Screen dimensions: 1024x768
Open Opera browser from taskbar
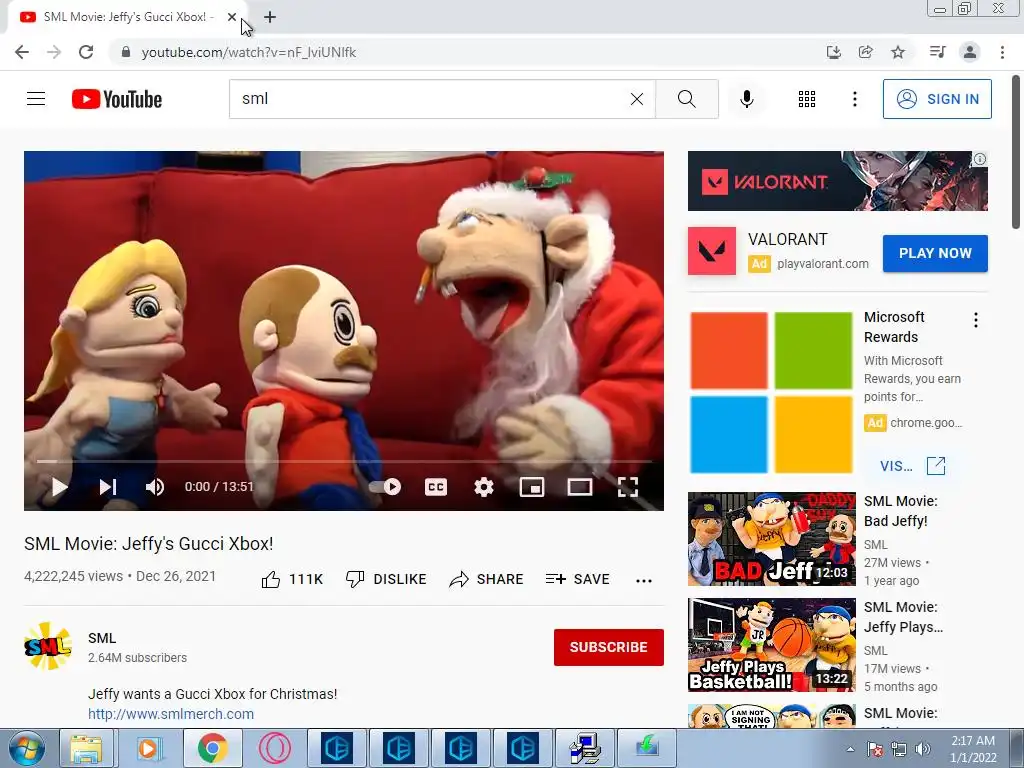tap(274, 748)
